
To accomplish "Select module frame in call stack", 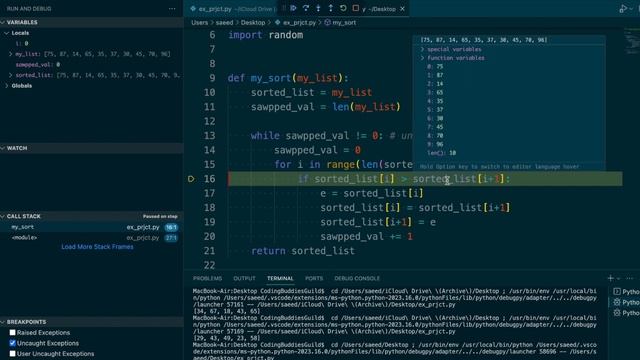I will click(91, 238).
